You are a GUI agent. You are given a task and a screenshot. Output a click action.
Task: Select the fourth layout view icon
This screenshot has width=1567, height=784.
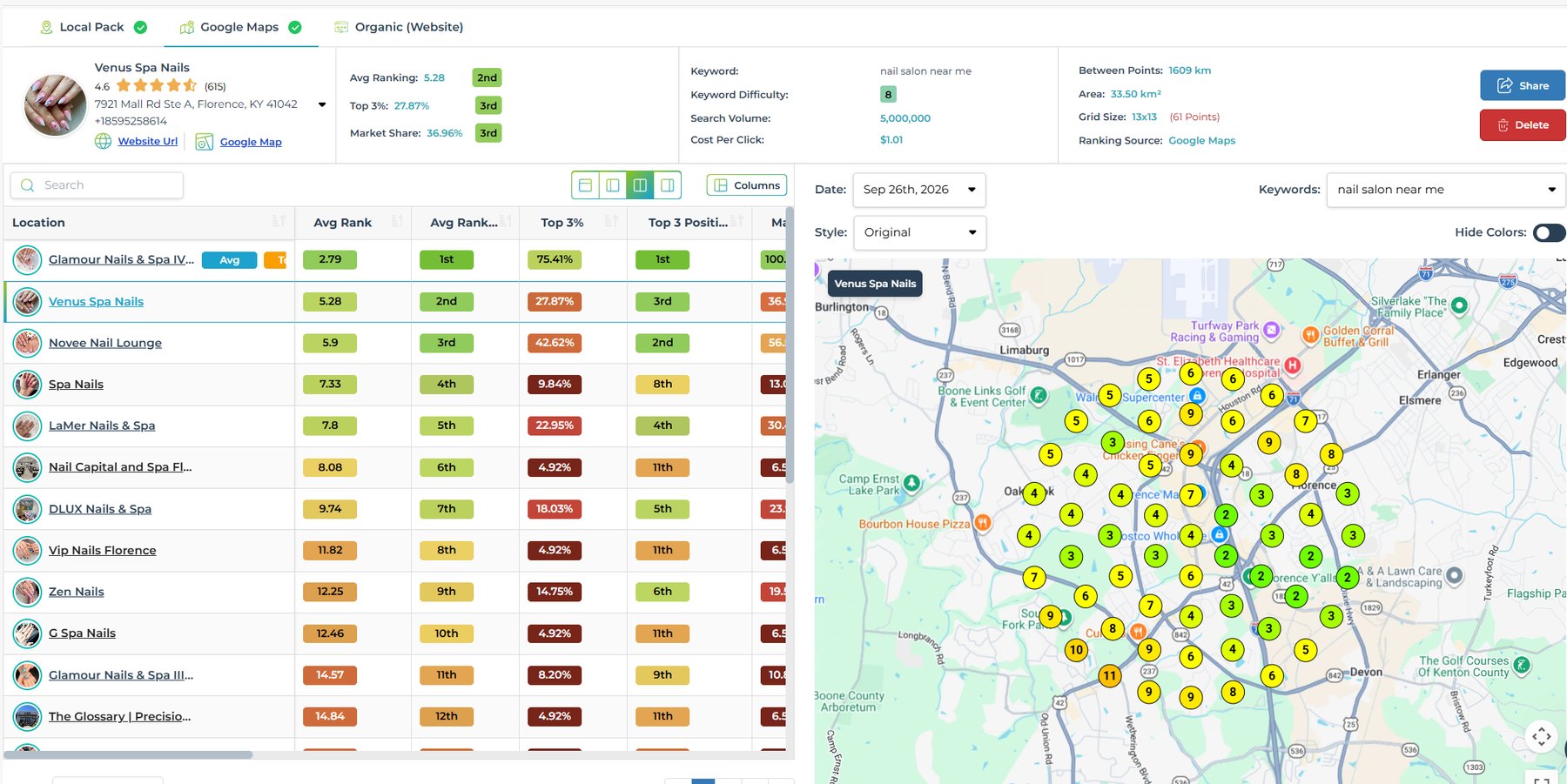[x=668, y=185]
